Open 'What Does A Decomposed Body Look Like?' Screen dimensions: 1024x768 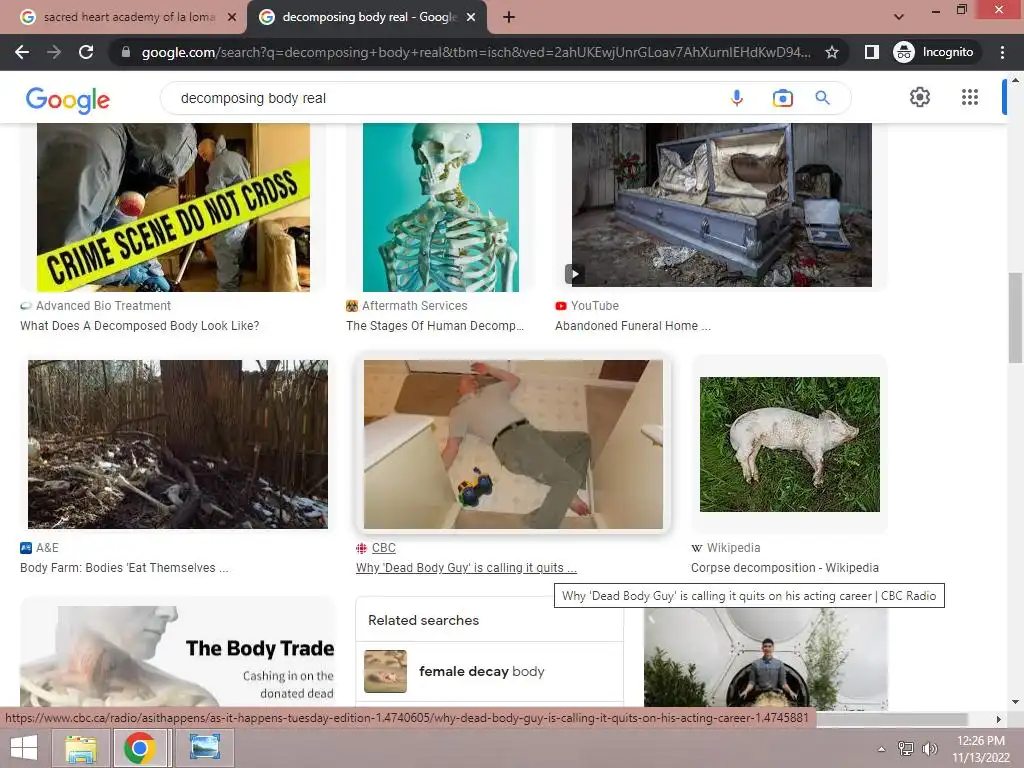click(140, 325)
